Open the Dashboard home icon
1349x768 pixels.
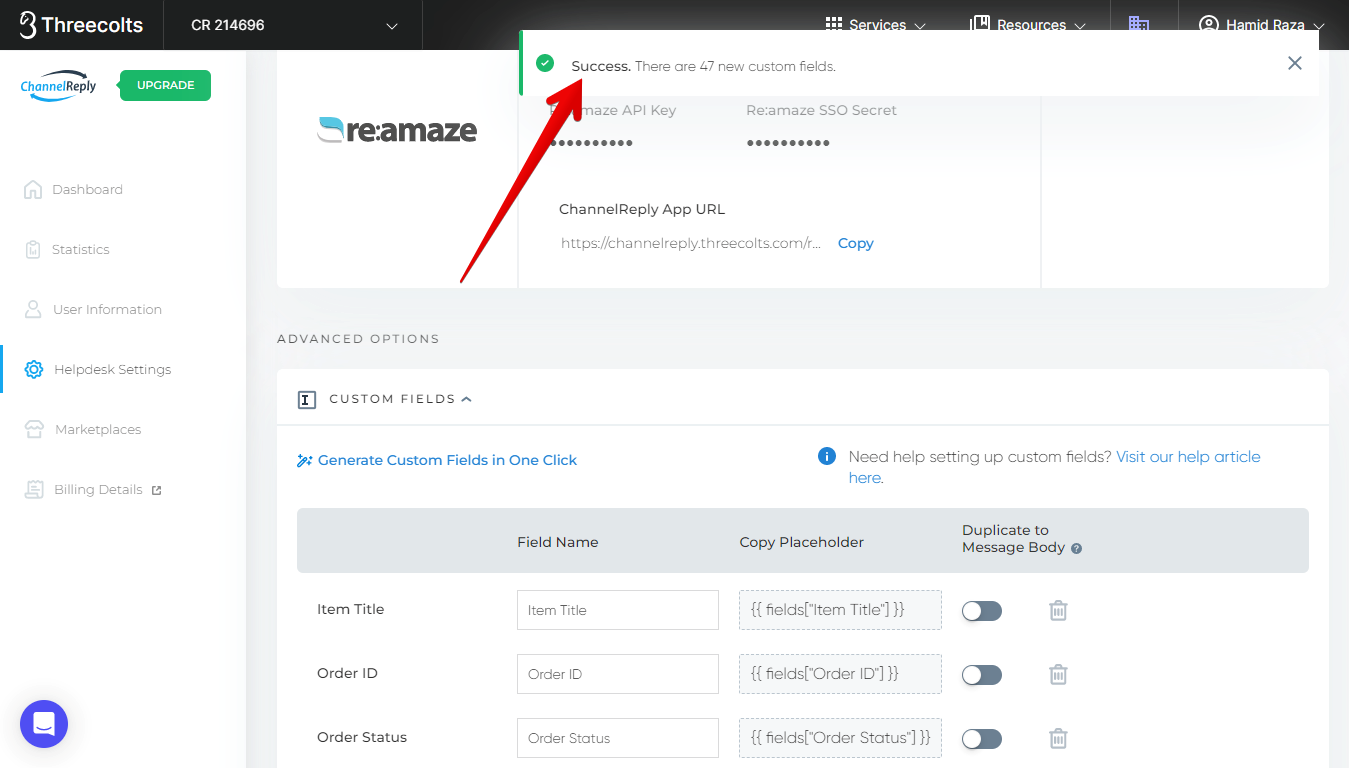click(x=33, y=189)
